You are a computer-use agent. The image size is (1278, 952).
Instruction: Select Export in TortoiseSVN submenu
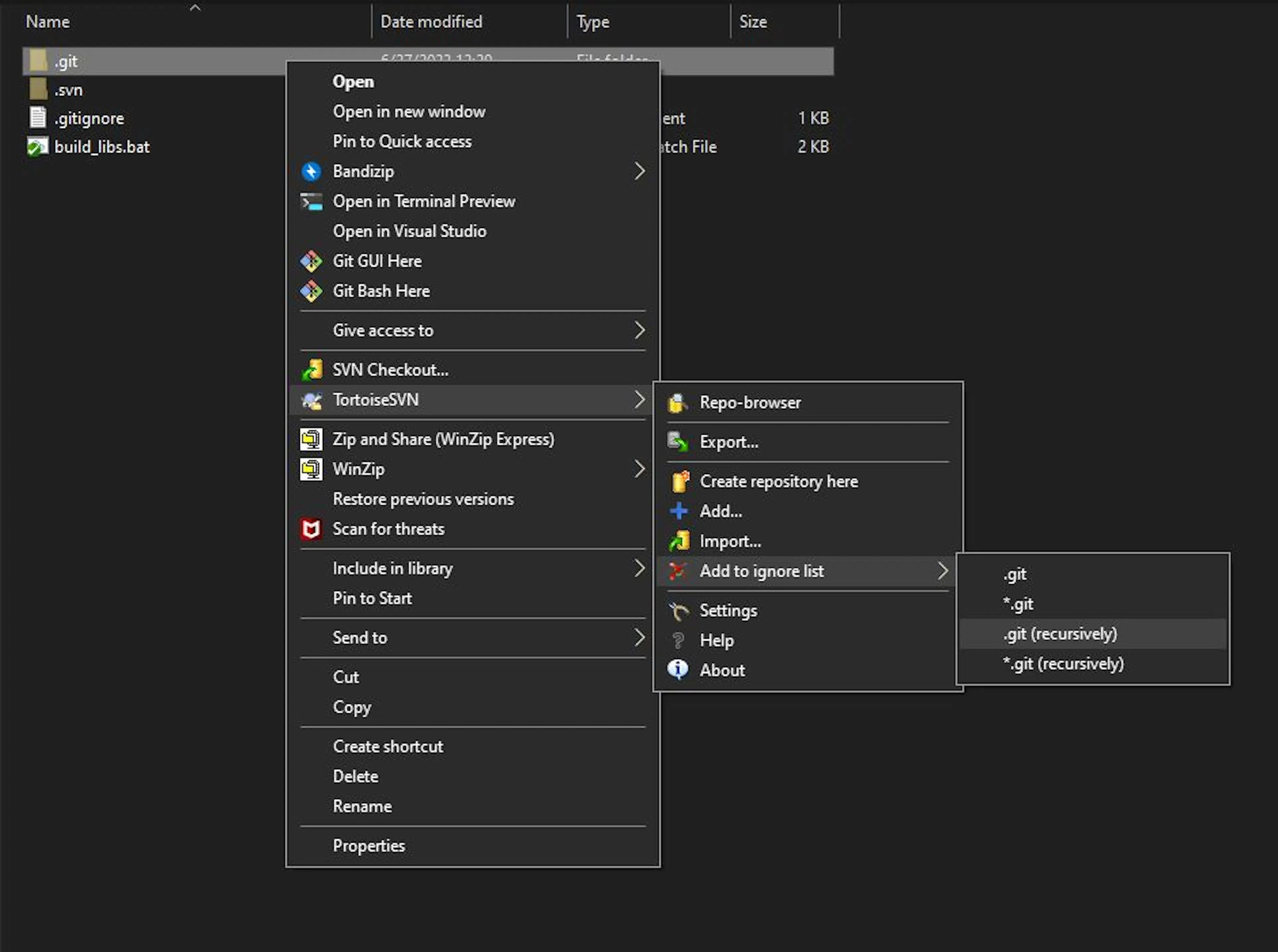point(729,441)
